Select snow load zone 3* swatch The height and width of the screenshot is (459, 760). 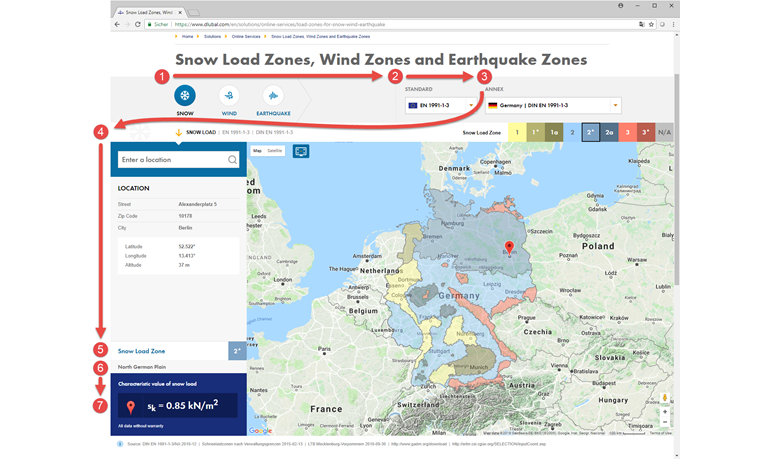click(x=646, y=132)
